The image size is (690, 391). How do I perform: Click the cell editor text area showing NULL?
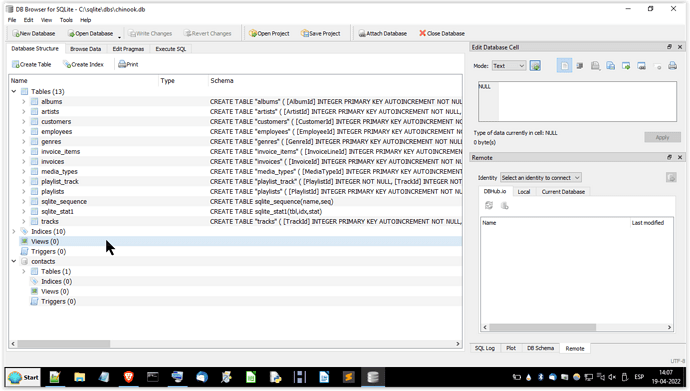pos(577,102)
